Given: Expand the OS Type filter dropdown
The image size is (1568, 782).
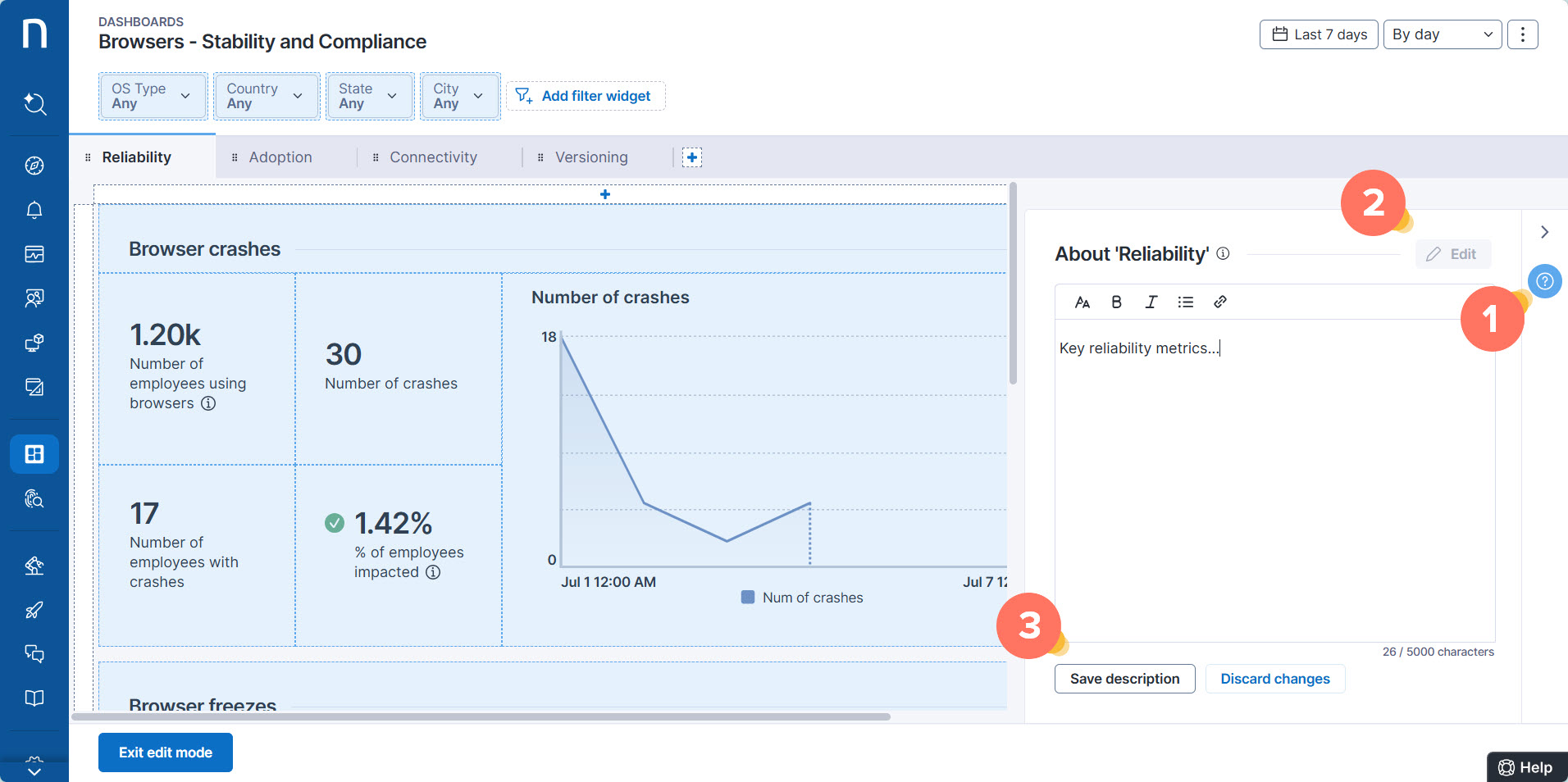Looking at the screenshot, I should (153, 96).
